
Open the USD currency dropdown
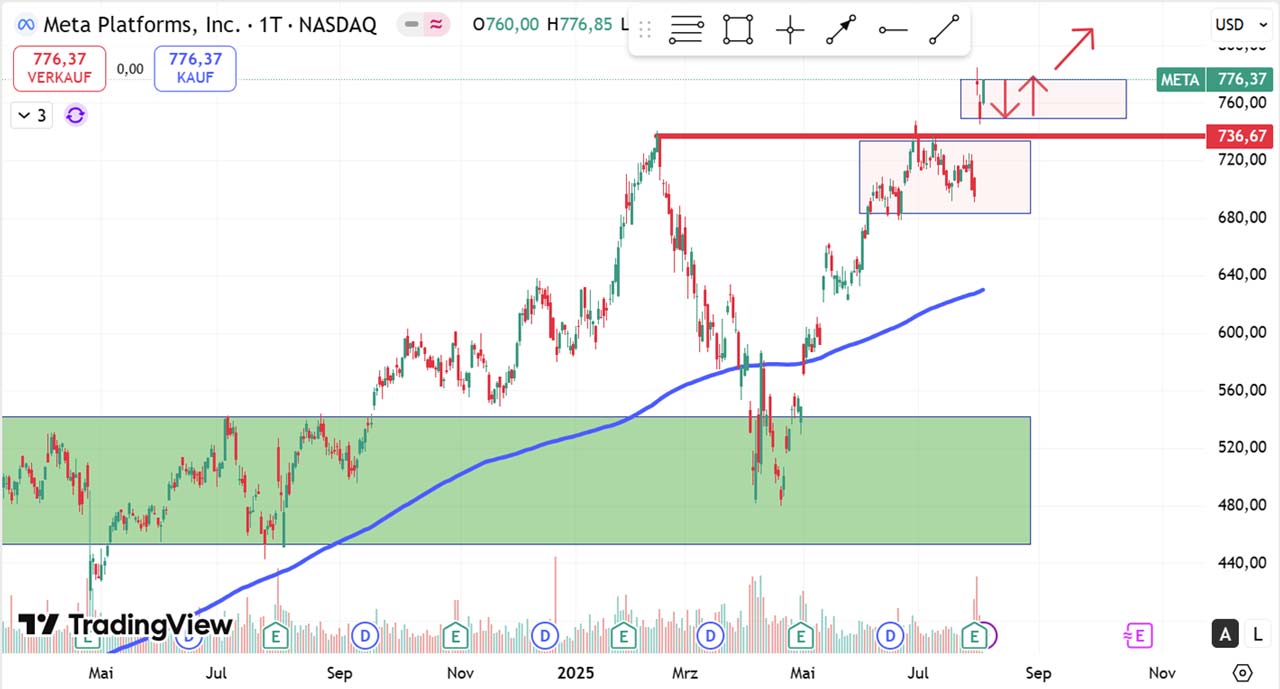click(x=1235, y=24)
